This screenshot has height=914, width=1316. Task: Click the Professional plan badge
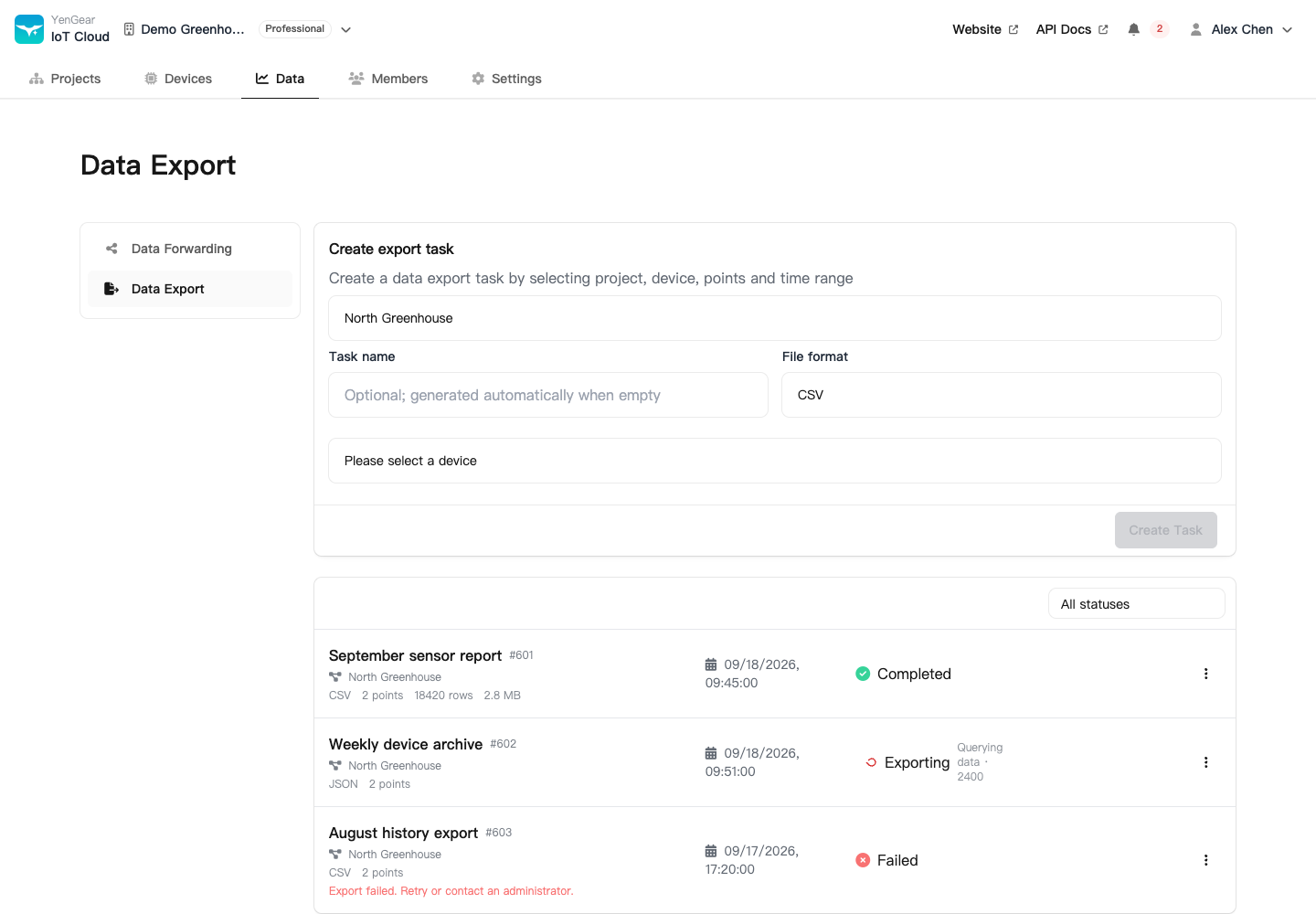(x=294, y=29)
